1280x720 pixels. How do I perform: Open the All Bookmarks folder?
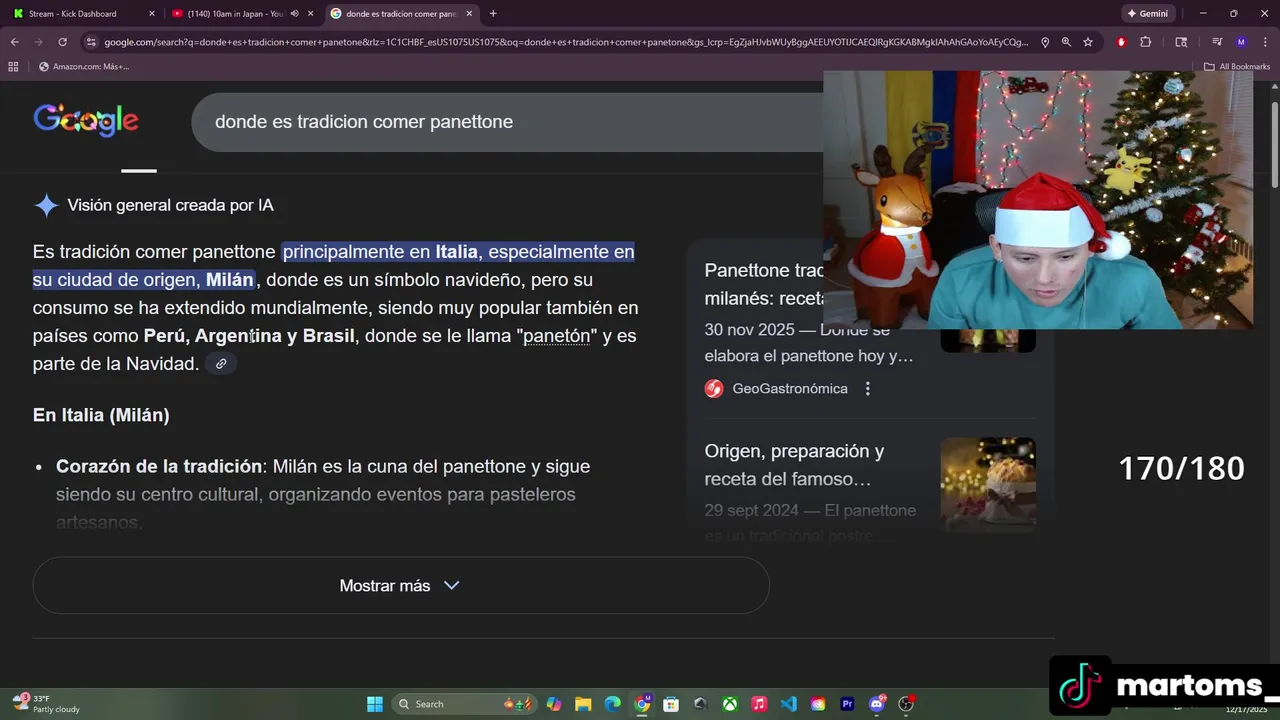click(1236, 66)
